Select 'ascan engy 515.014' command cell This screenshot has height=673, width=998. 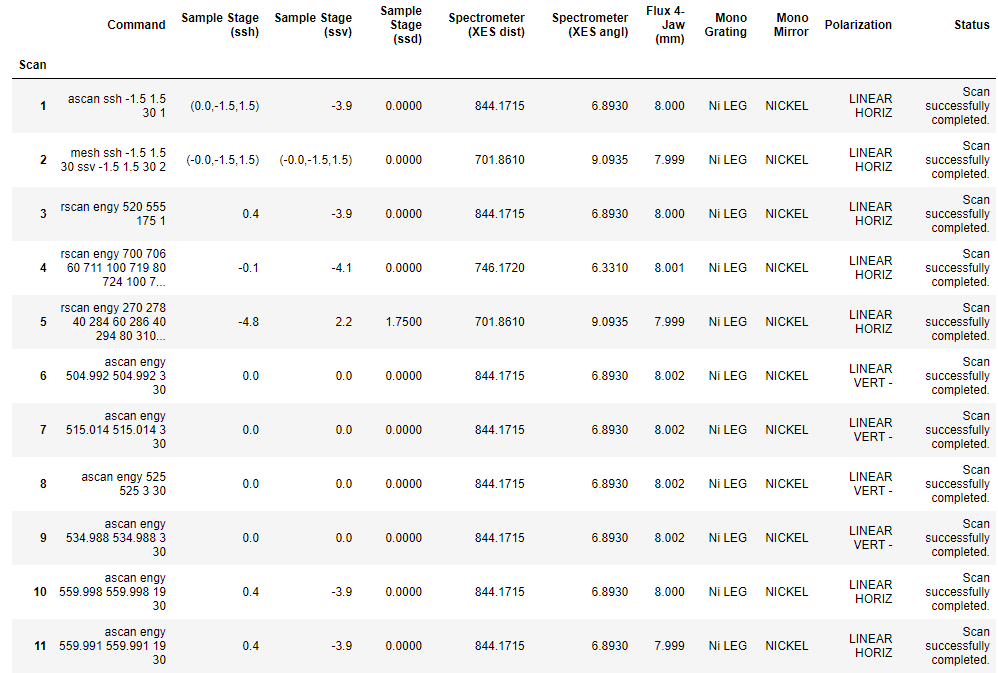pyautogui.click(x=116, y=430)
